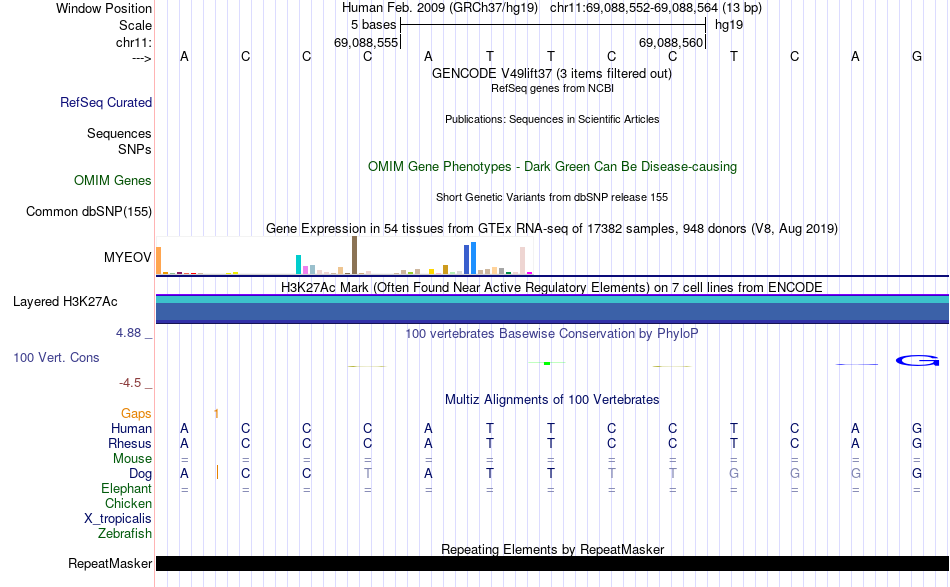
Task: Select the RepeatMasker track label
Action: [110, 563]
